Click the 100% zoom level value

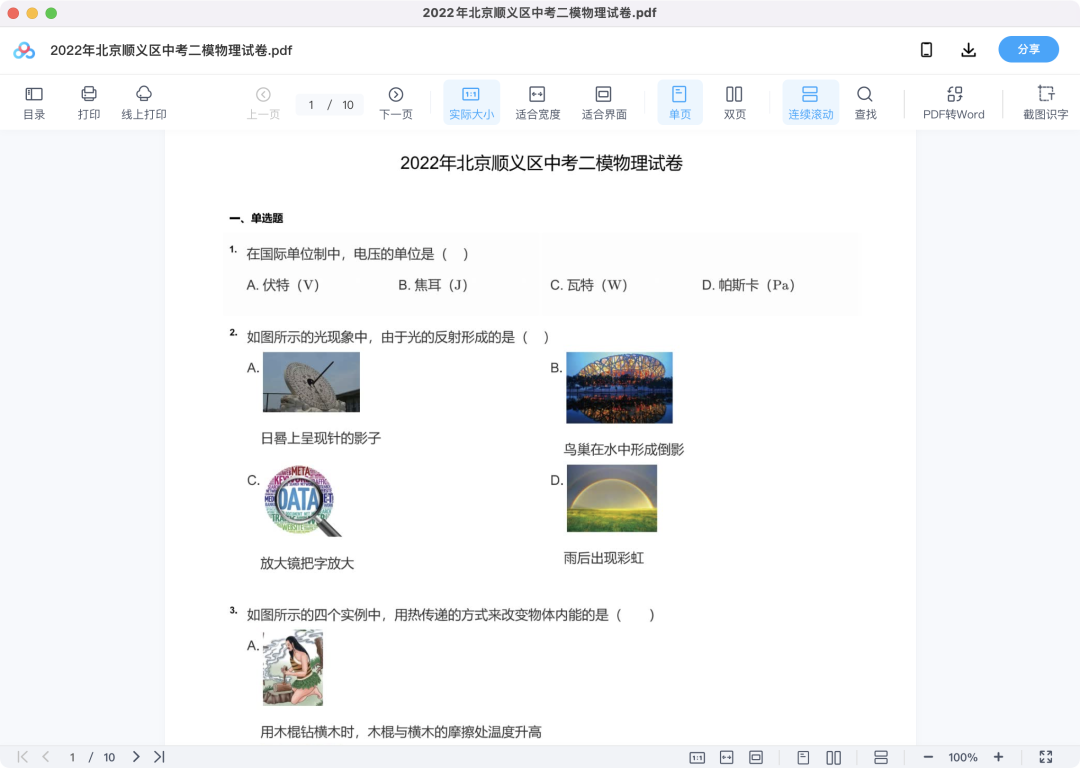point(962,758)
